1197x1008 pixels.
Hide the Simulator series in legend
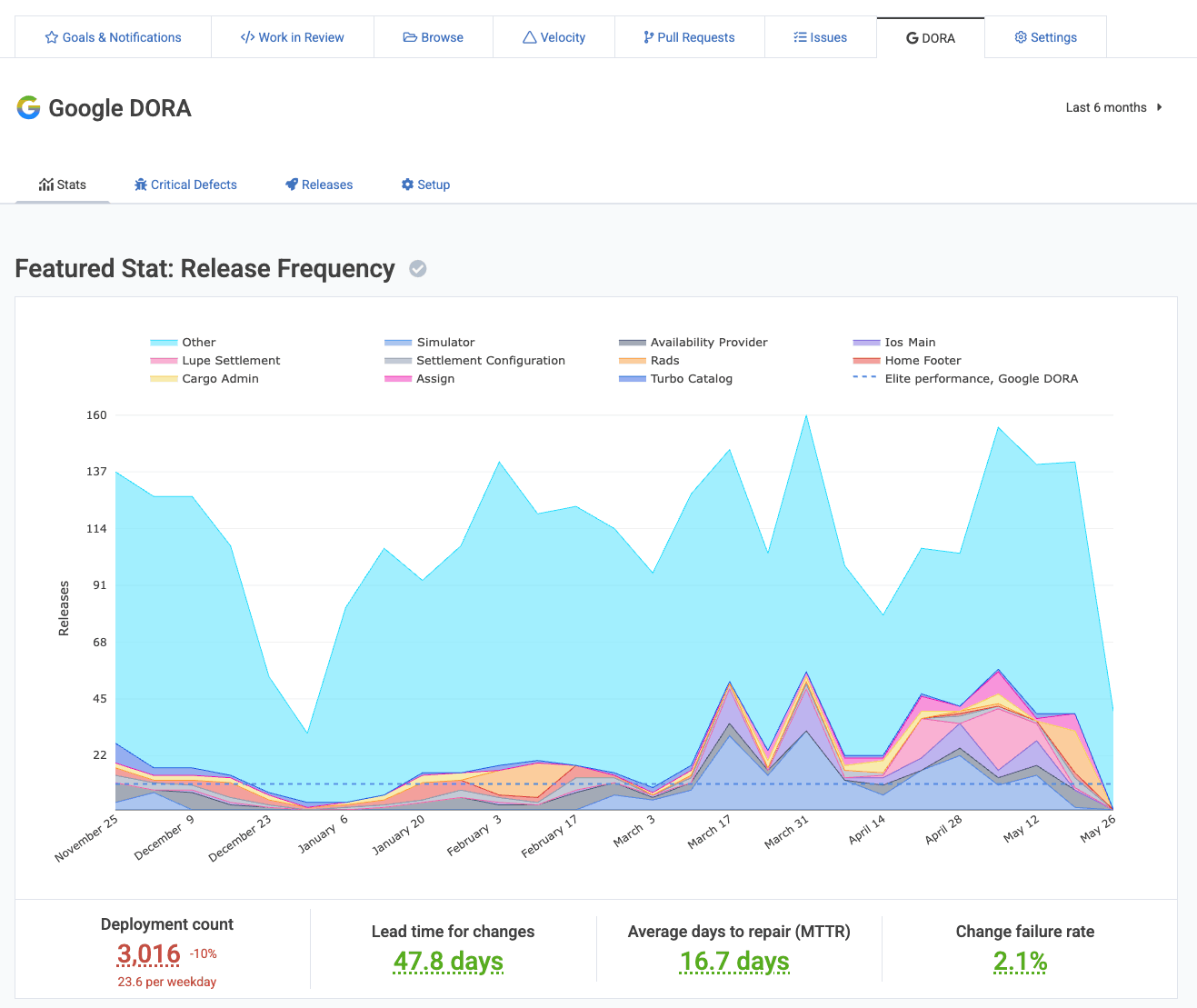point(445,343)
